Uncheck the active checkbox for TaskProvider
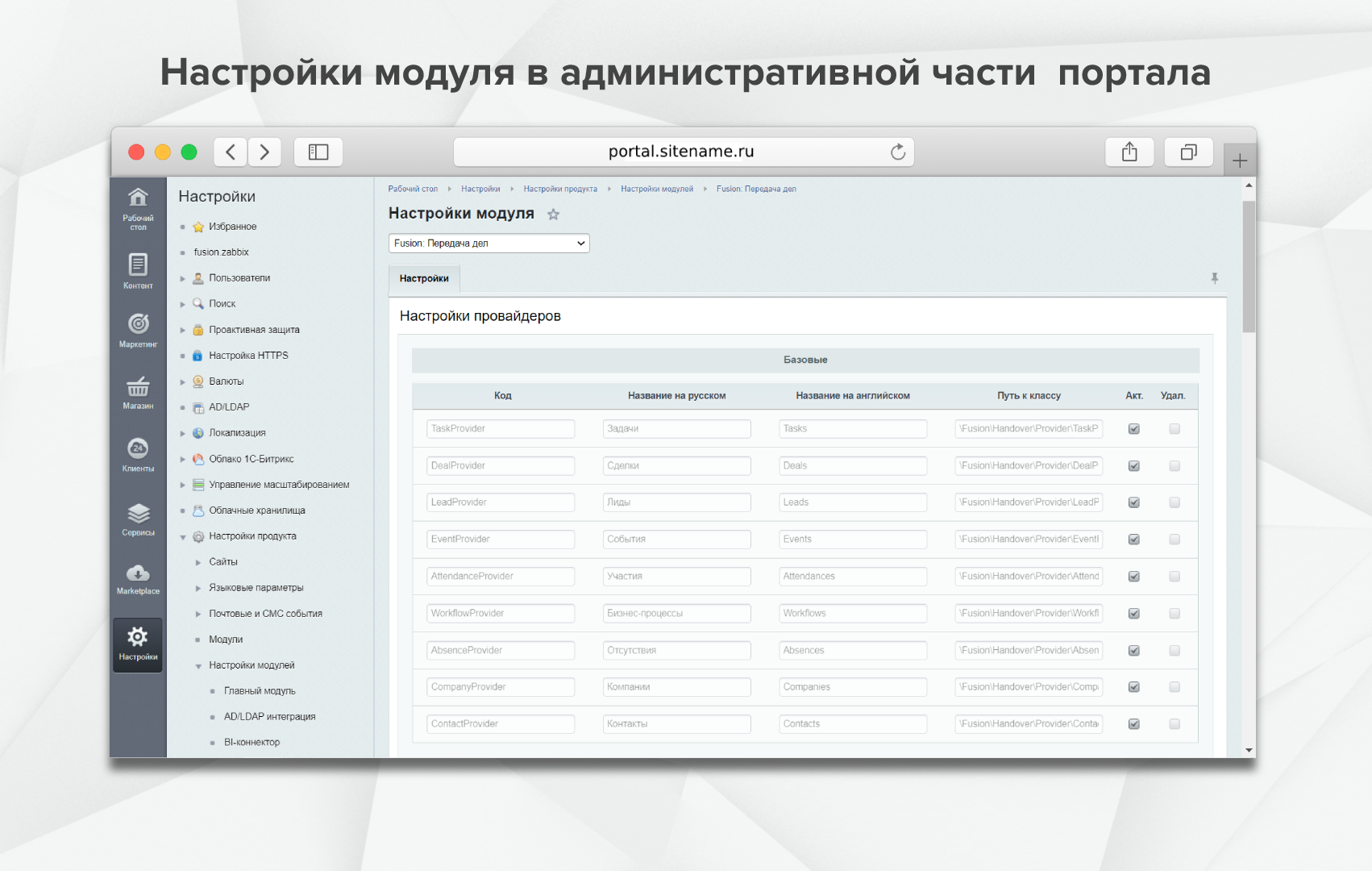This screenshot has height=871, width=1372. pos(1133,429)
